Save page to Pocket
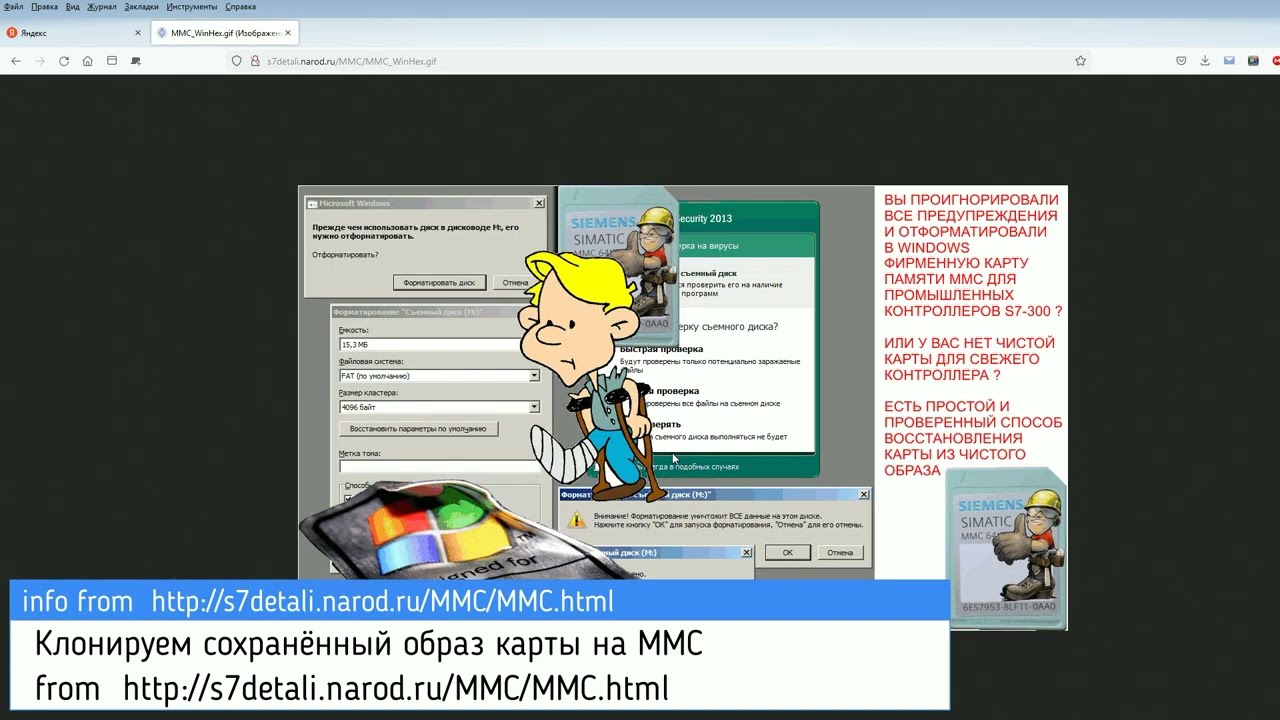 [x=1181, y=61]
